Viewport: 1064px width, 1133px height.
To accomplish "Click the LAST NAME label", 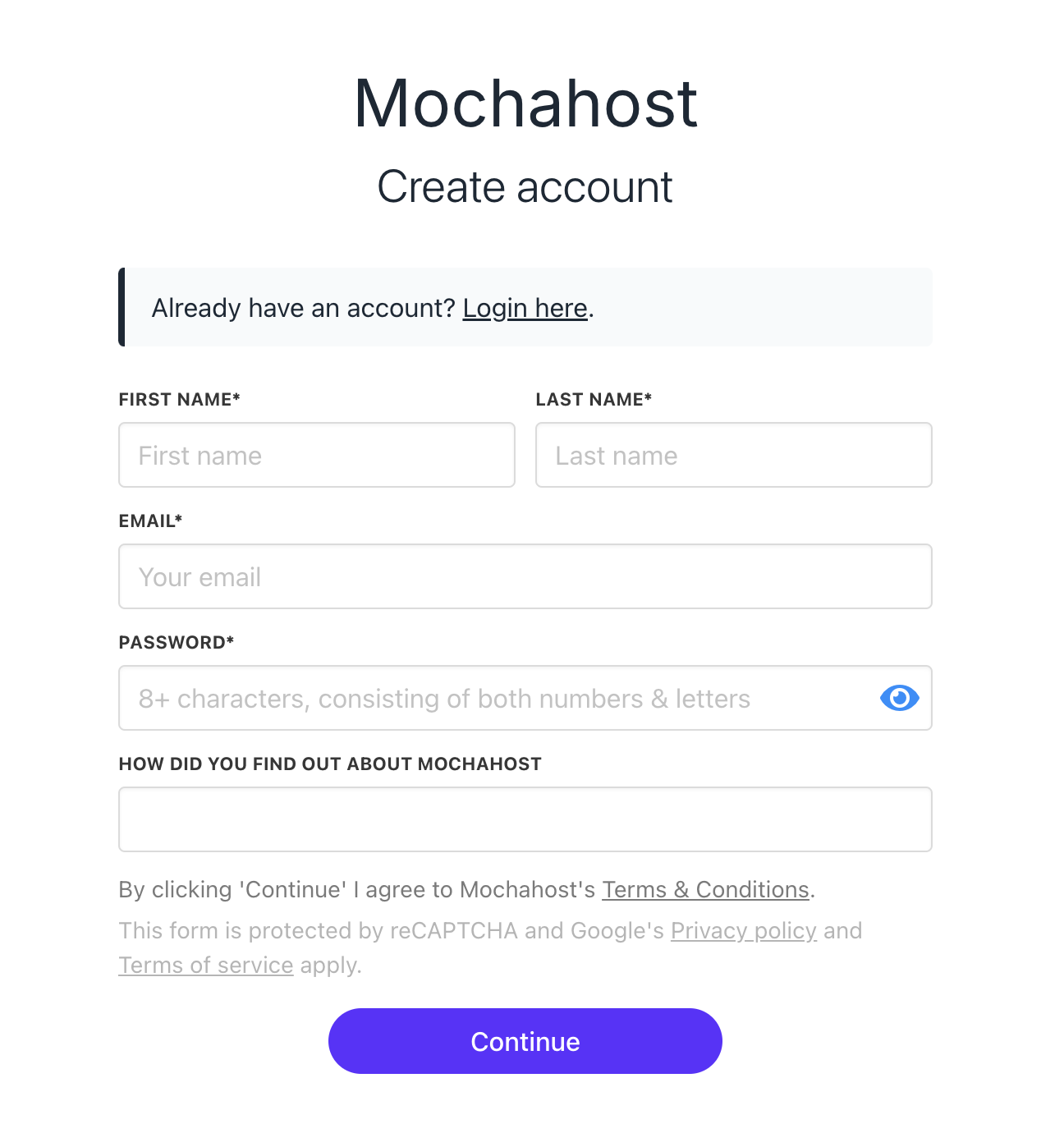I will 594,399.
